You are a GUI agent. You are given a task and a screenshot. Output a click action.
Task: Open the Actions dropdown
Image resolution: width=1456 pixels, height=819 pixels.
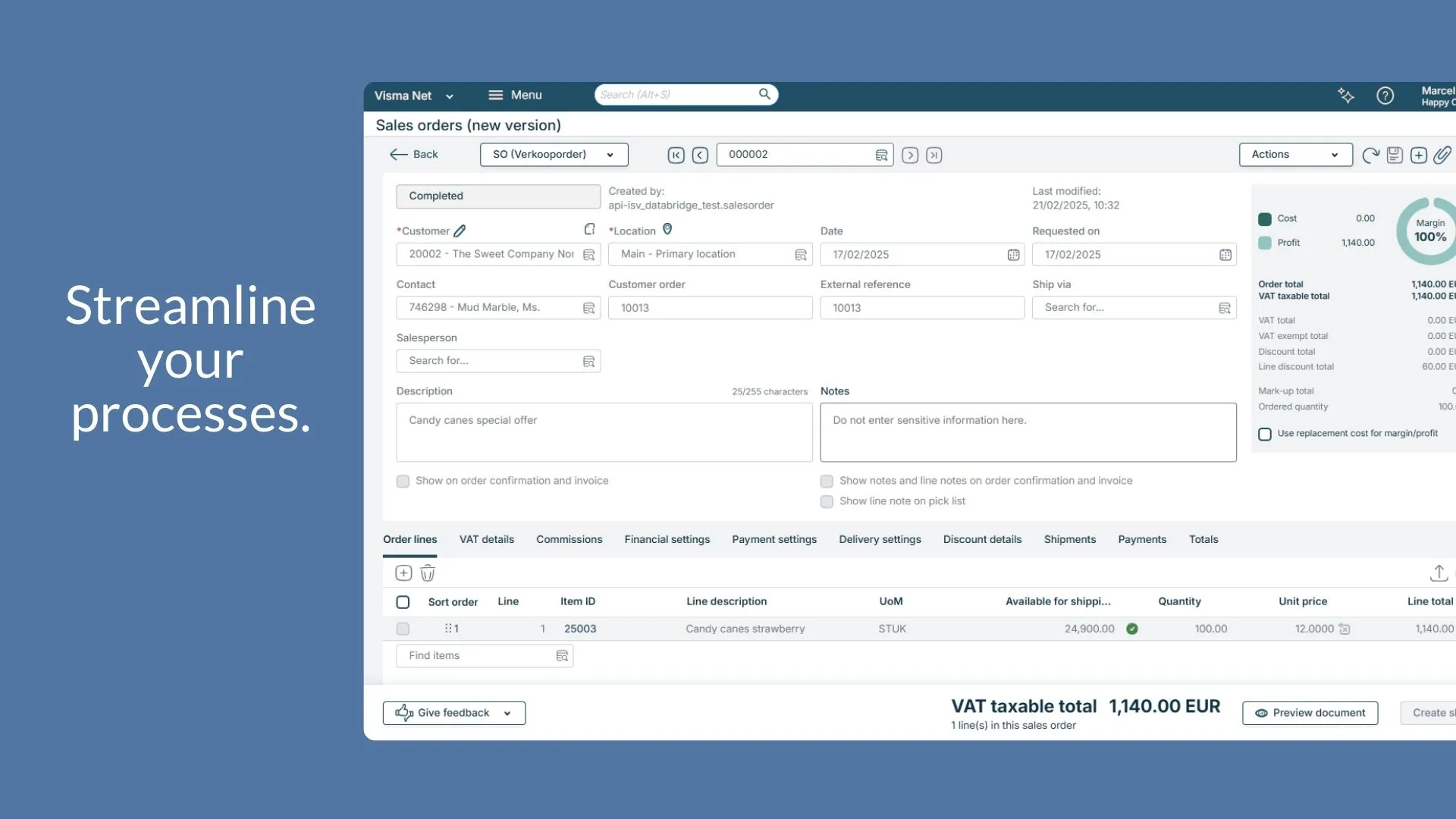[1295, 155]
